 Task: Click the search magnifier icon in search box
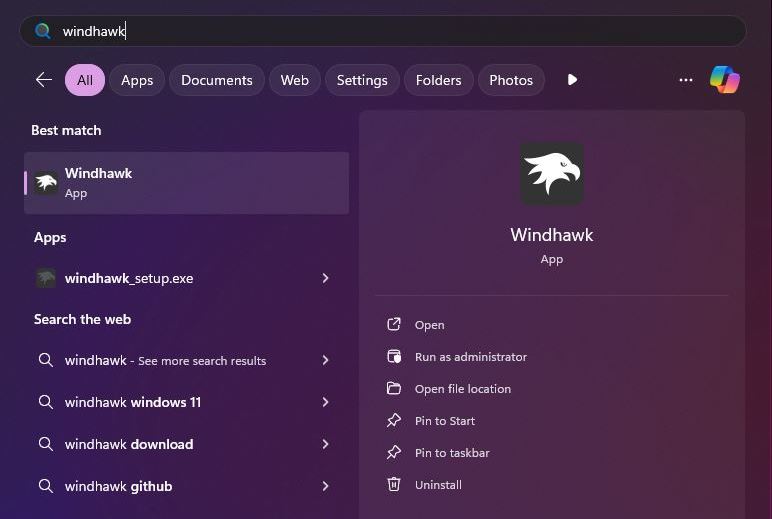tap(42, 31)
